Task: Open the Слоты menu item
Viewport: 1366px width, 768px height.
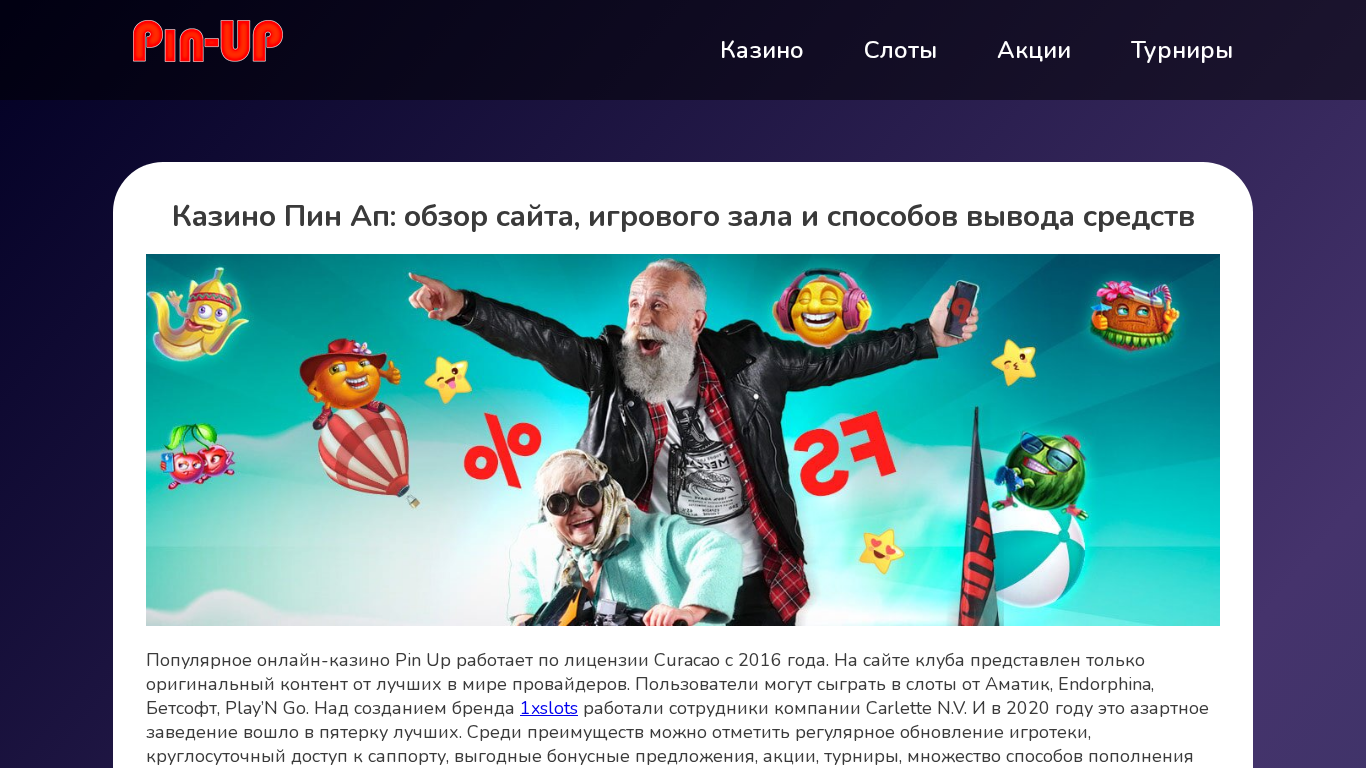Action: point(900,50)
